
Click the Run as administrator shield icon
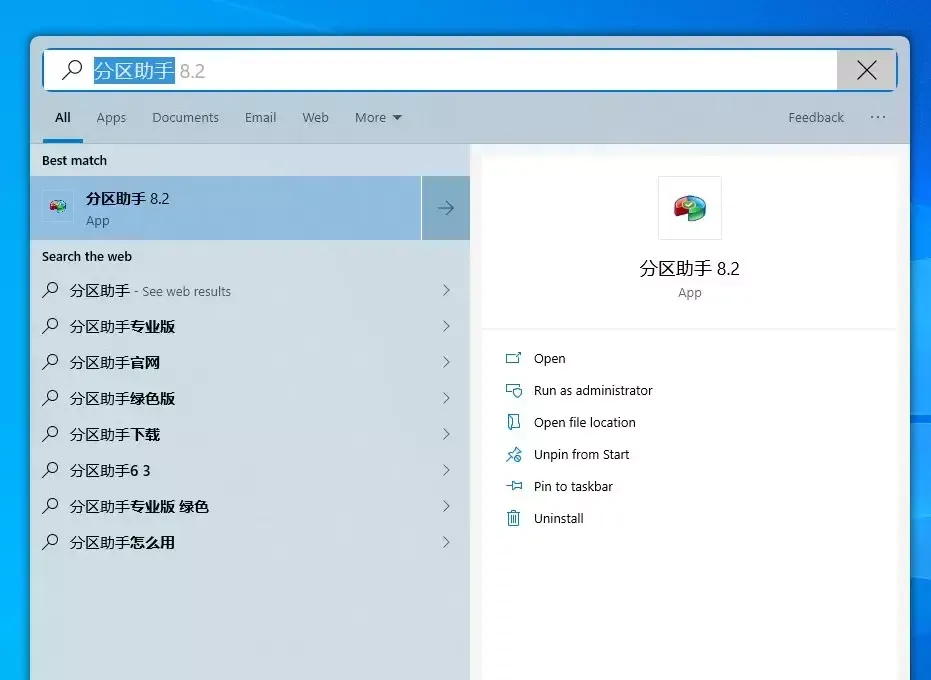(x=514, y=390)
